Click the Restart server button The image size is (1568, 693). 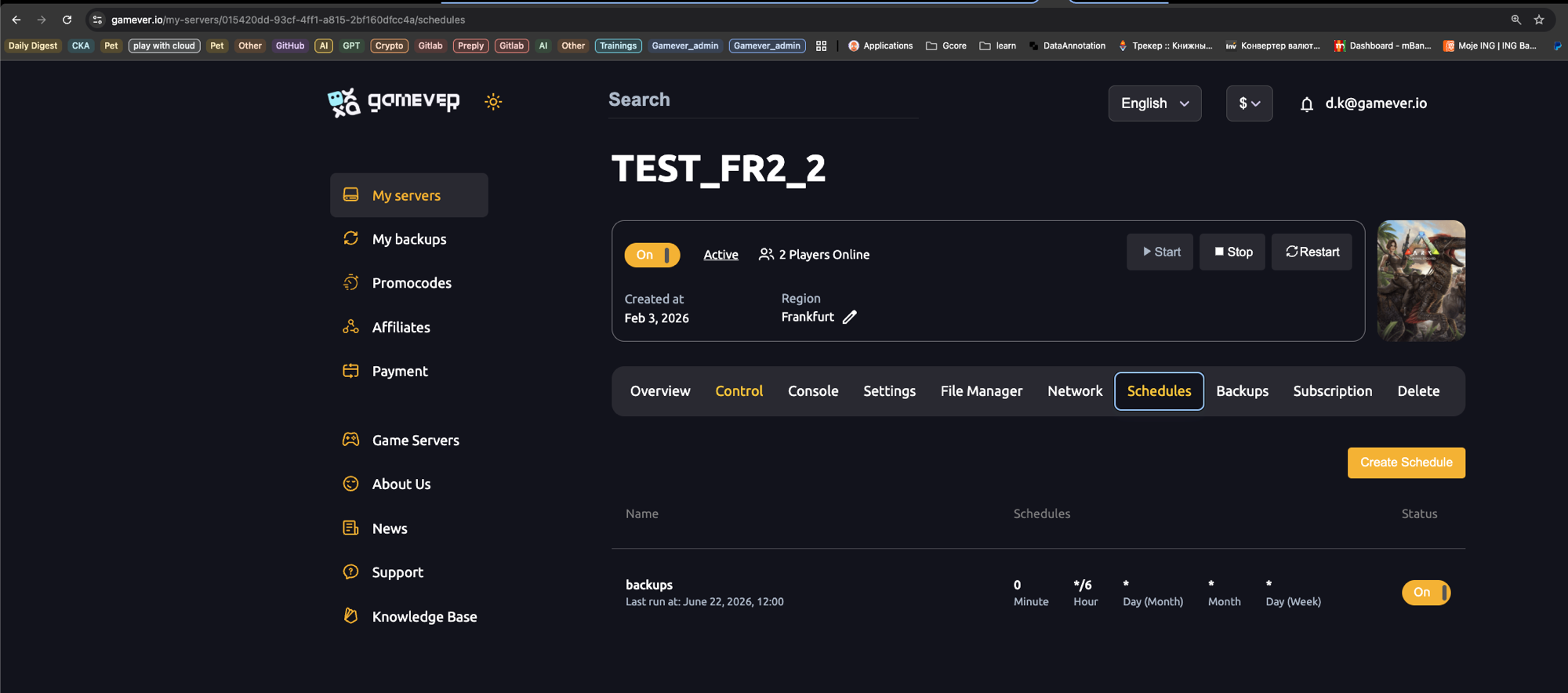click(1312, 252)
